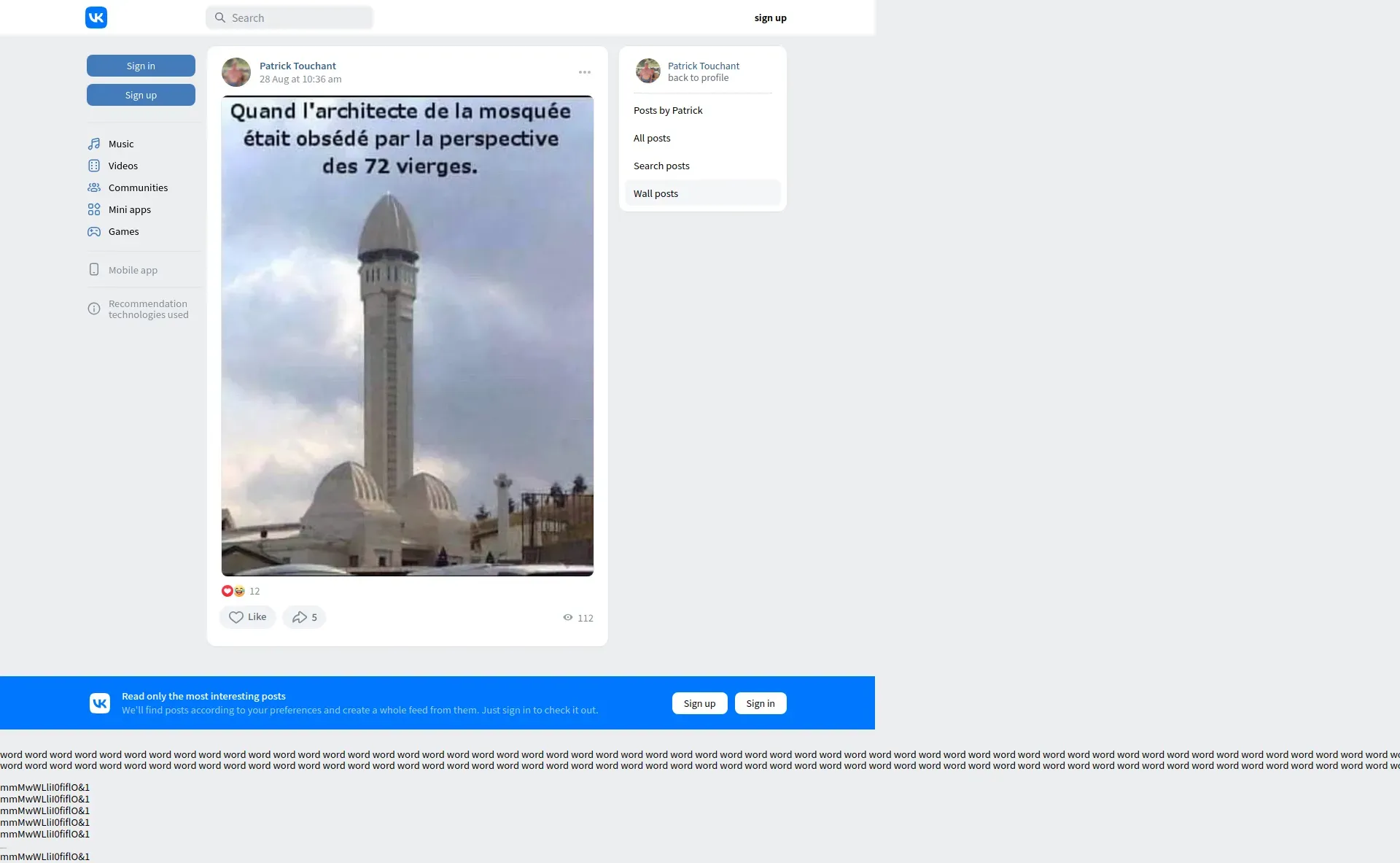This screenshot has height=863, width=1400.
Task: Click sign up link in header
Action: (770, 18)
